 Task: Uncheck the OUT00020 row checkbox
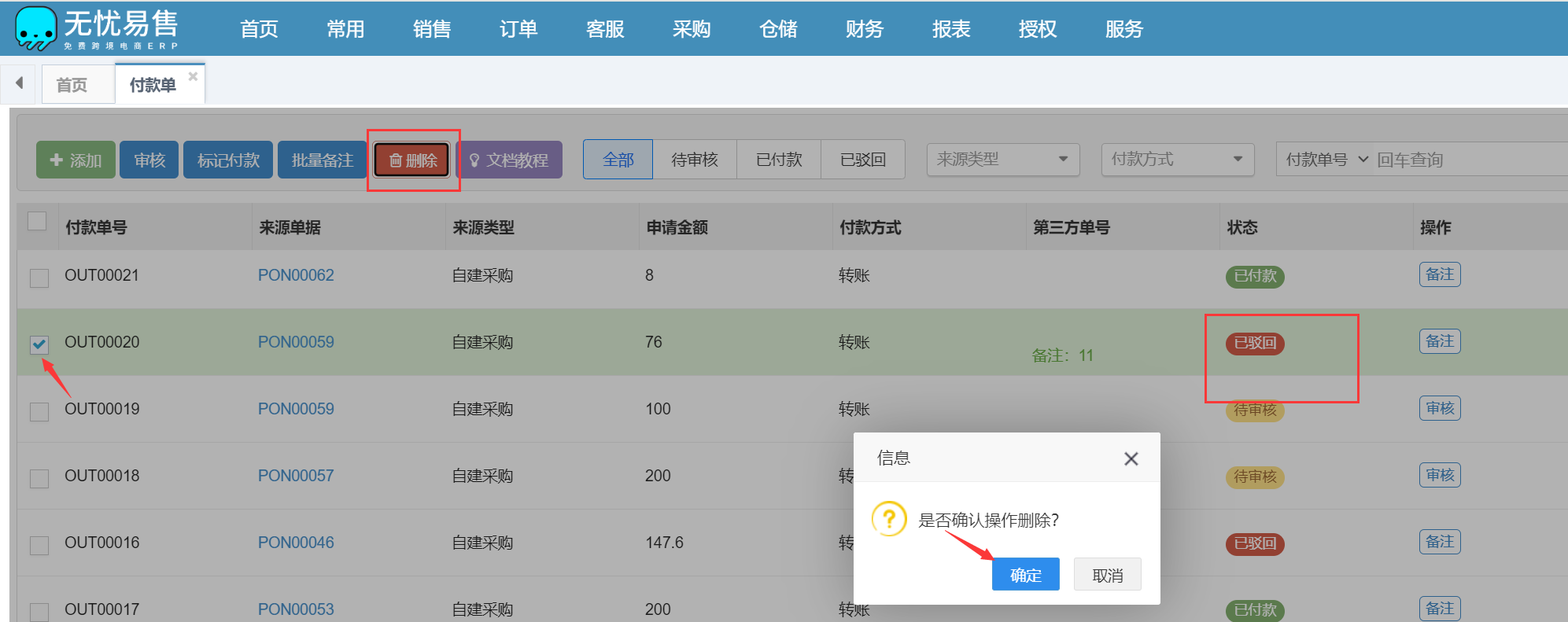(39, 344)
